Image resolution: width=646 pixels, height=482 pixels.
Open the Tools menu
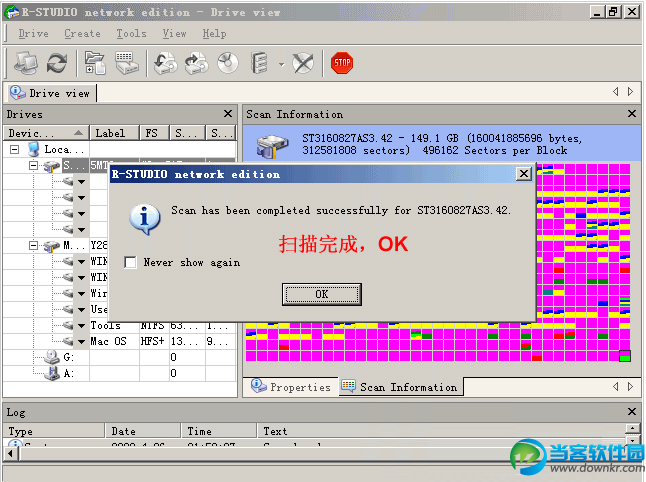coord(131,33)
